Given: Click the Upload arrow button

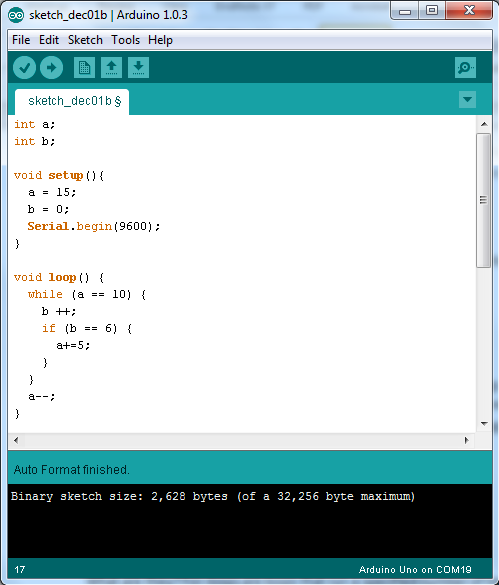Looking at the screenshot, I should [x=52, y=68].
